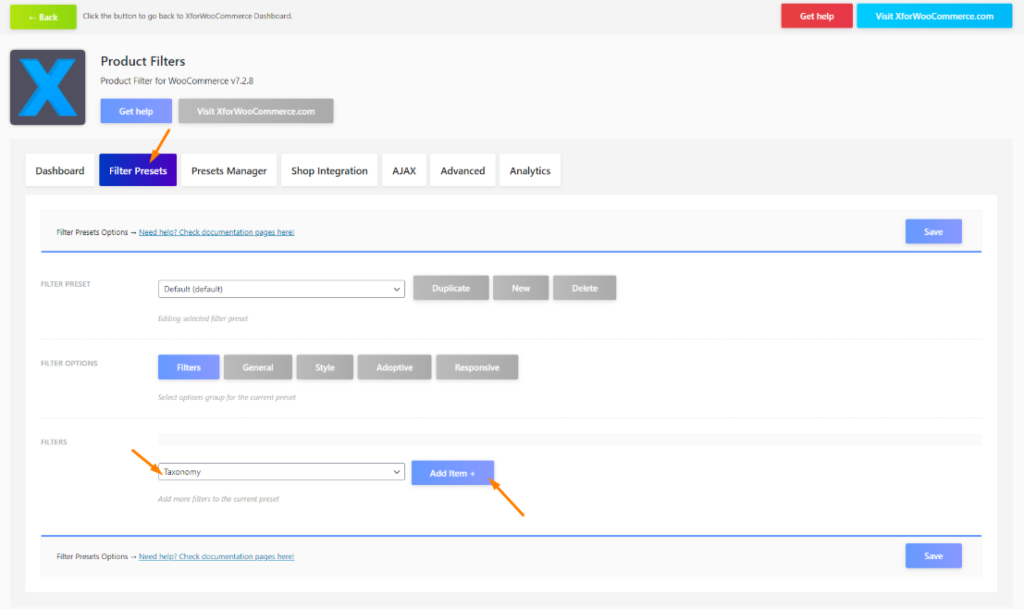
Task: Click 'Add more filters to the current preset'
Action: [218, 499]
